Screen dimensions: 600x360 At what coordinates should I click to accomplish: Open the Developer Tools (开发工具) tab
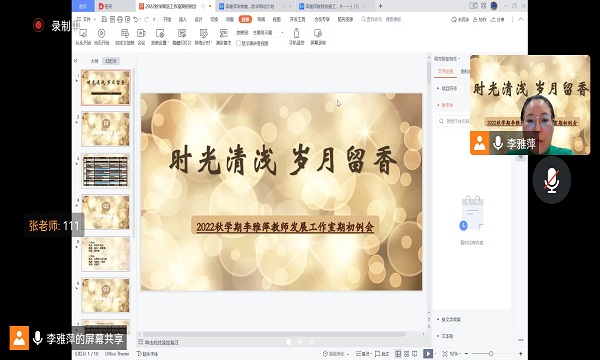pos(297,19)
